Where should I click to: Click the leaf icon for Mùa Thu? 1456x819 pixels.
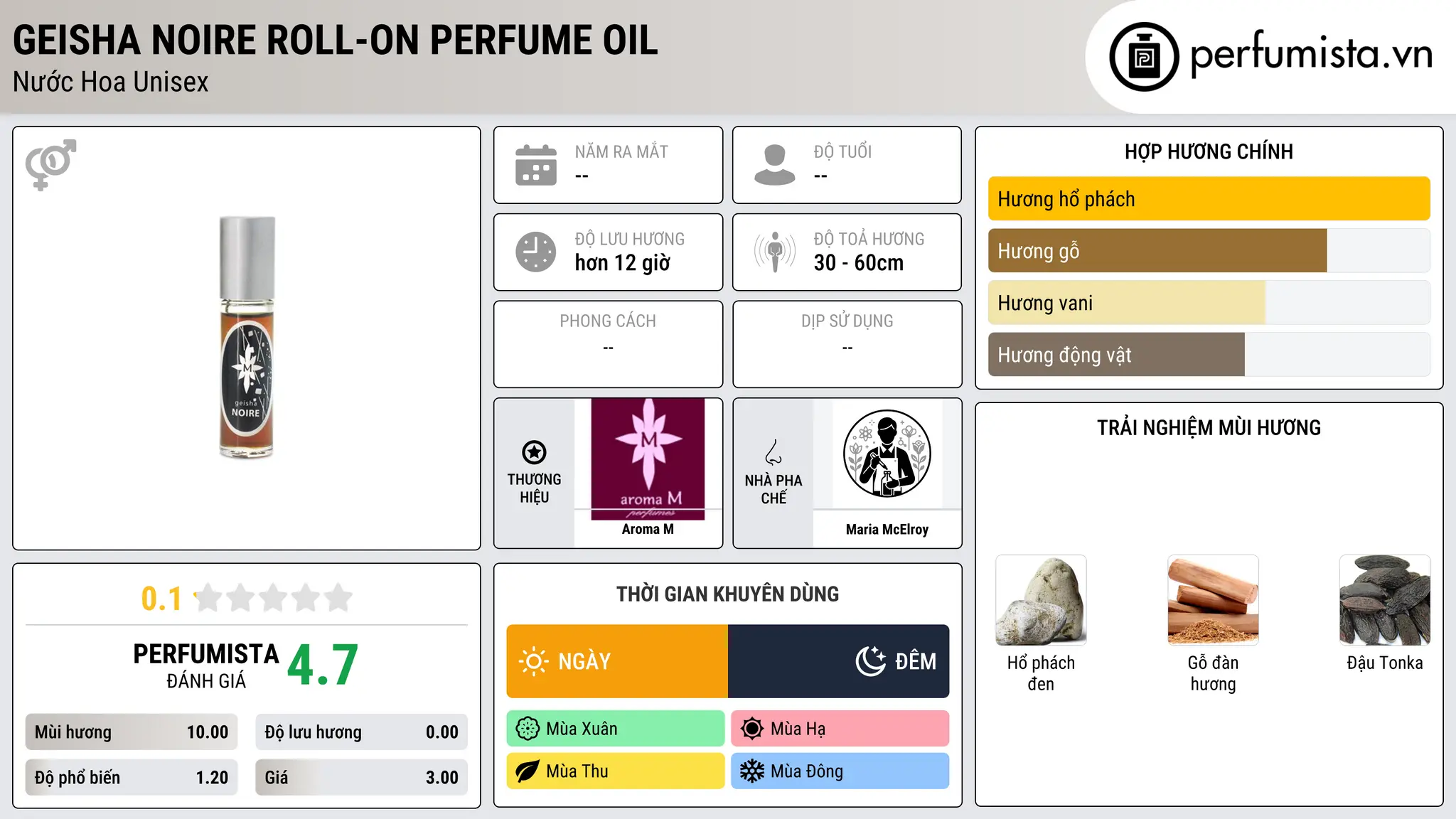(528, 771)
